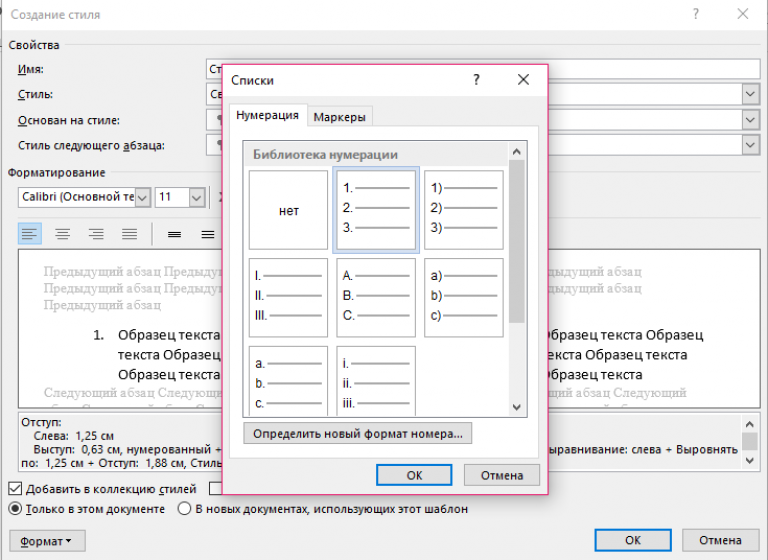
Task: Open the 'Формат' dropdown button
Action: [48, 541]
